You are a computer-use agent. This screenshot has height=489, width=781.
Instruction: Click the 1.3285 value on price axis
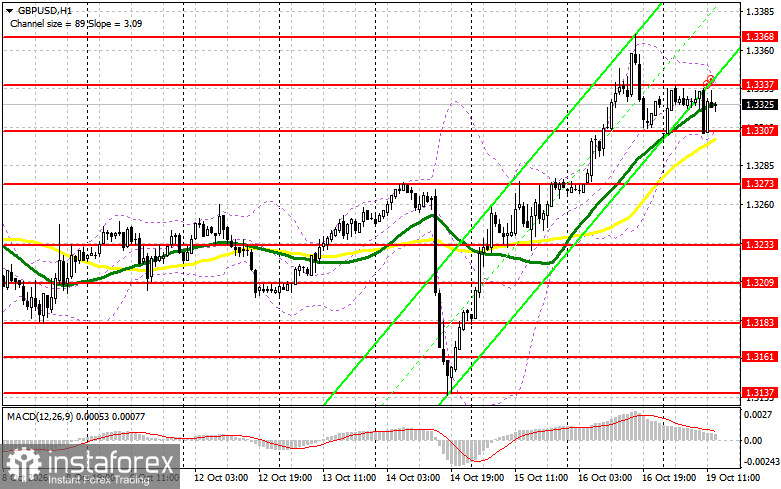(x=760, y=165)
